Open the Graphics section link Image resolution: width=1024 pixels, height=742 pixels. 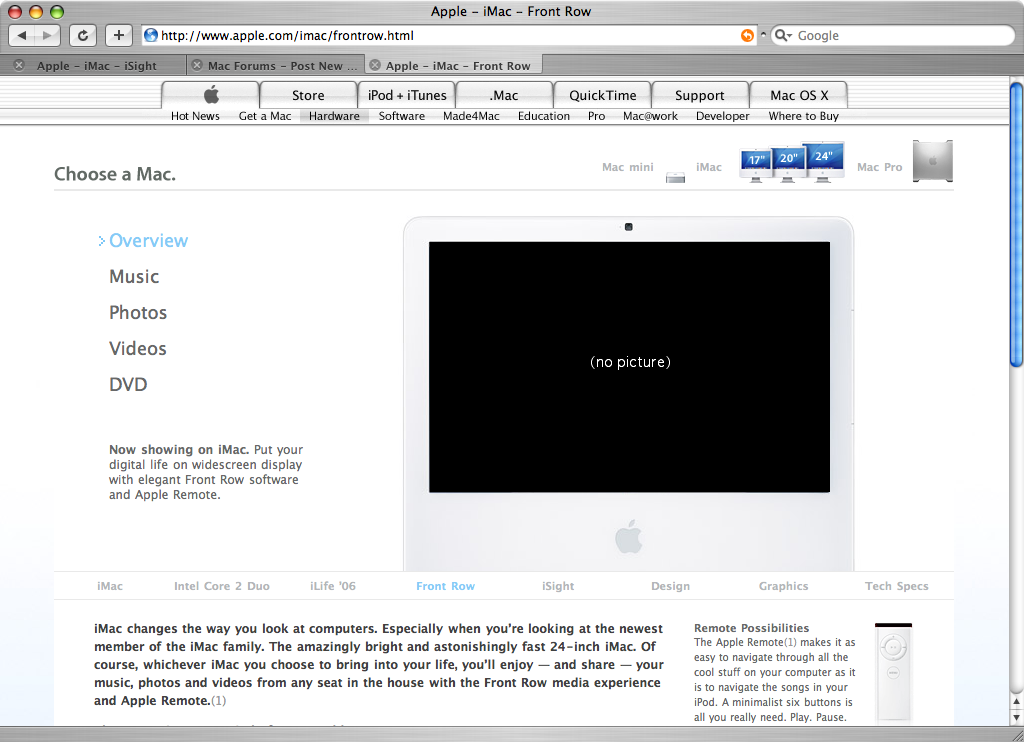(x=783, y=586)
